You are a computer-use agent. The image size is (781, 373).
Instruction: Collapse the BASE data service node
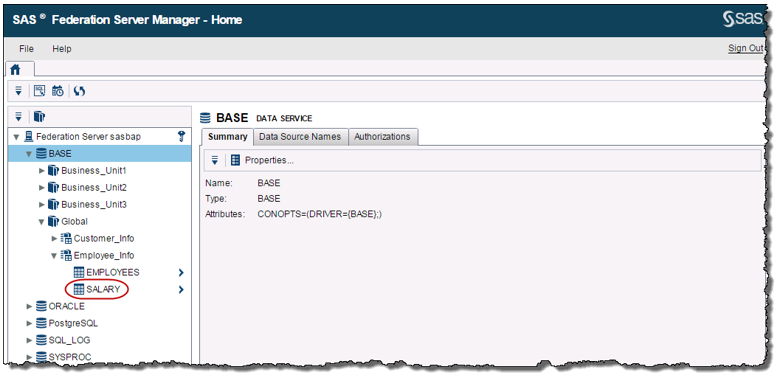tap(29, 154)
